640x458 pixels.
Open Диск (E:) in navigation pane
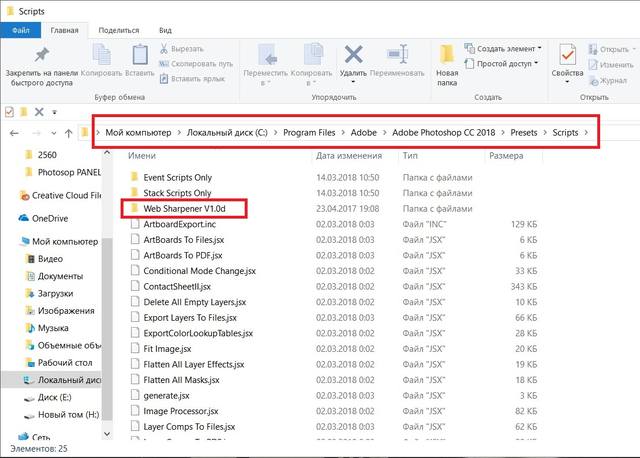(48, 397)
